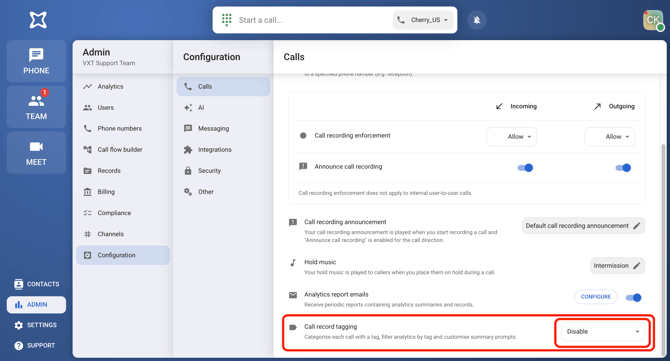Edit Default call recording announcement
This screenshot has height=361, width=670.
pos(583,226)
